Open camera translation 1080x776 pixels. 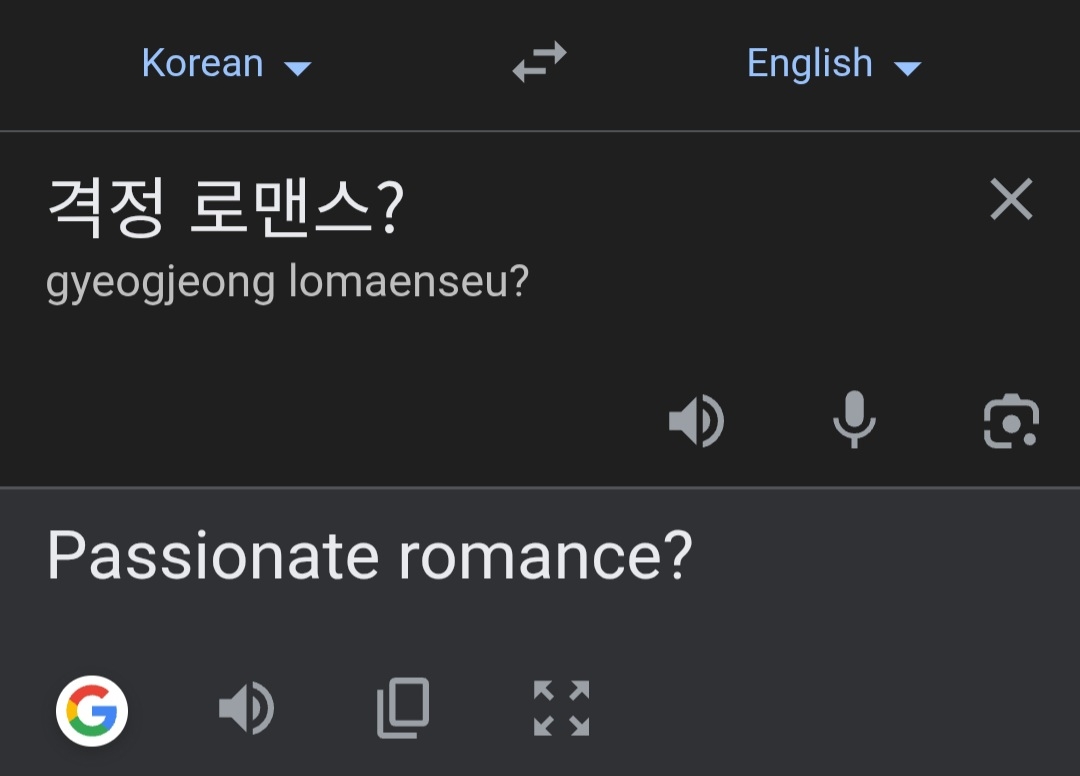1011,421
